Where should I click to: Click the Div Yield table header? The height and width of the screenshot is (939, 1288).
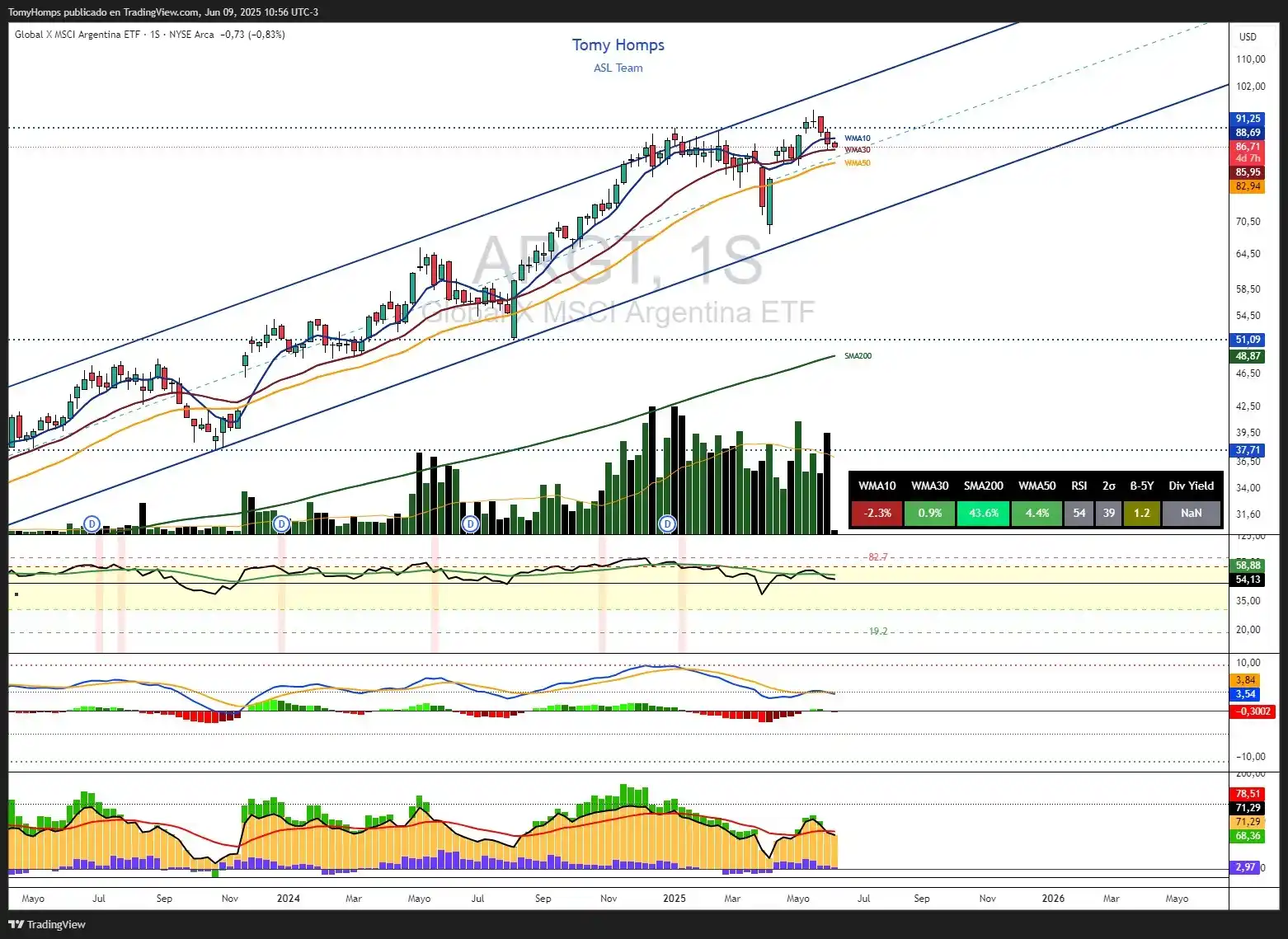pyautogui.click(x=1191, y=486)
